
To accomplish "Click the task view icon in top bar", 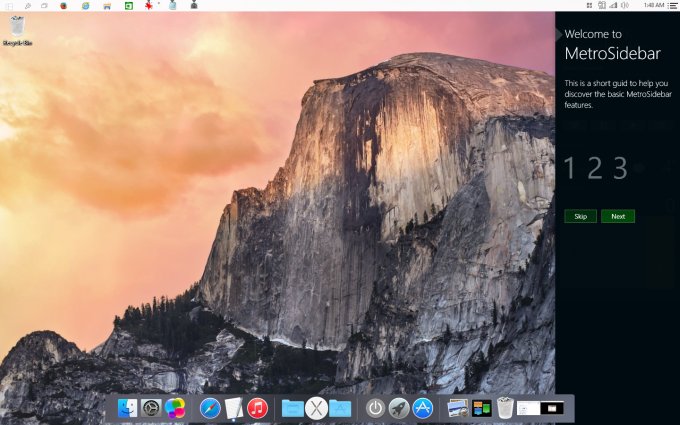I will [x=44, y=6].
